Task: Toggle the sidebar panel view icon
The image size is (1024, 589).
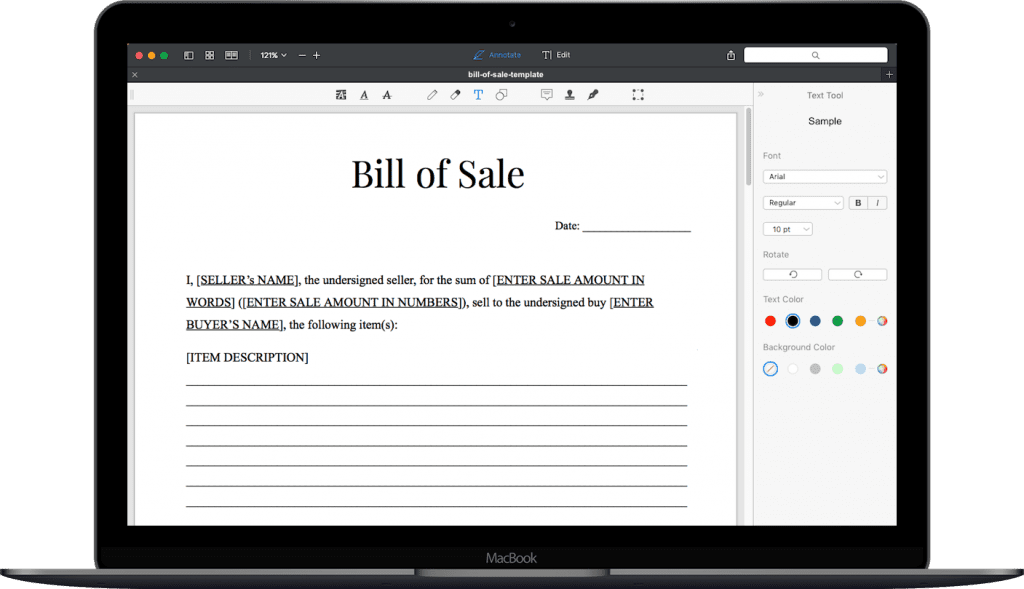Action: tap(189, 56)
